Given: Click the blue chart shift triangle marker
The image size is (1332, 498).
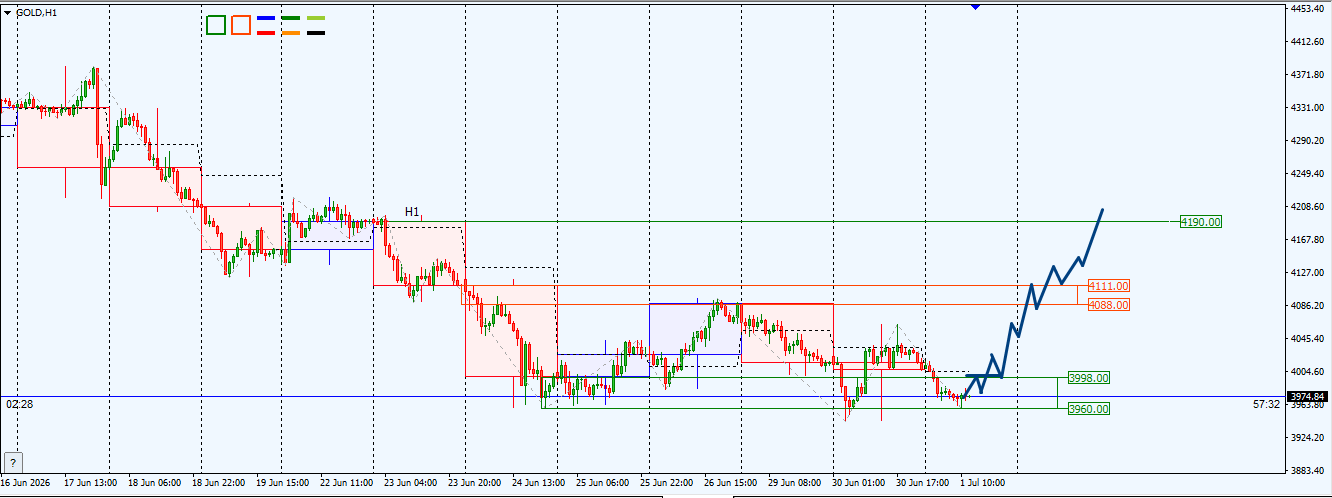Looking at the screenshot, I should (975, 7).
